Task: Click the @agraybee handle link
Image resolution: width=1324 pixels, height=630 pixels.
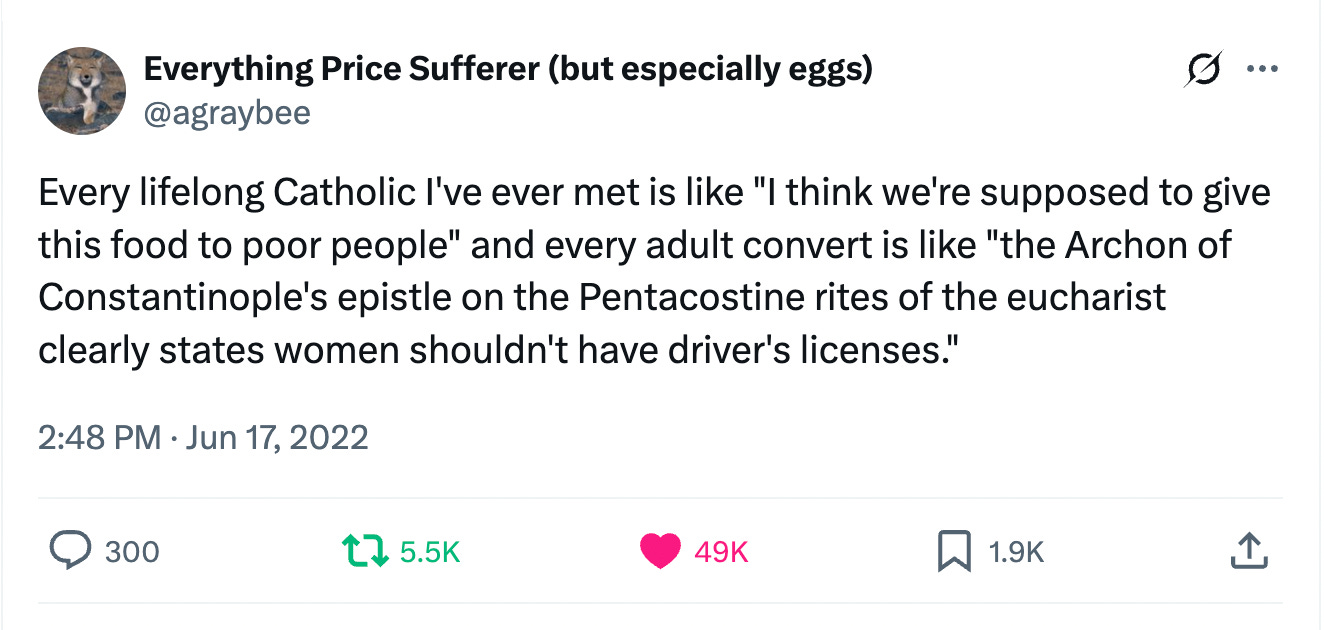Action: coord(229,113)
